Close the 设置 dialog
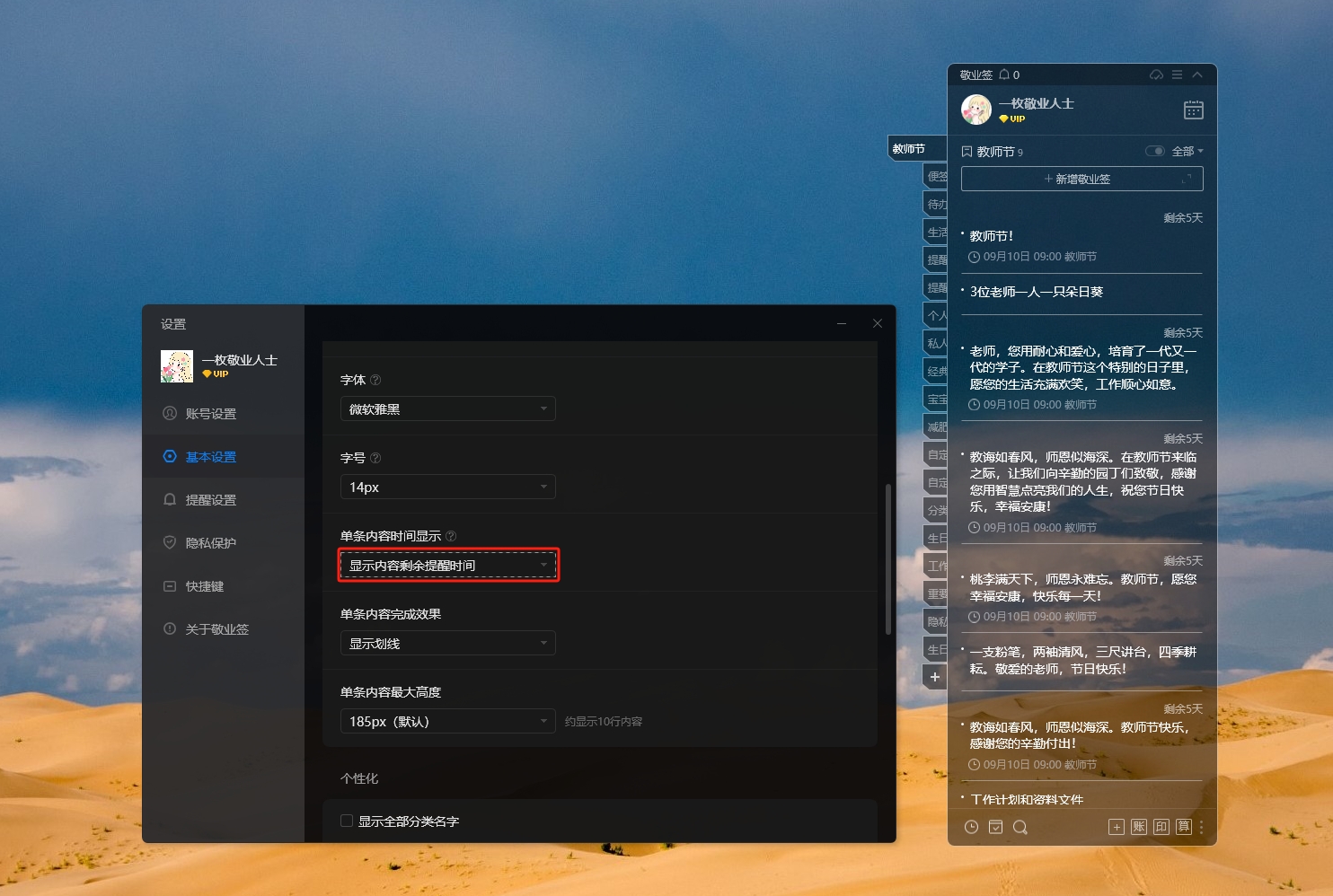 878,323
